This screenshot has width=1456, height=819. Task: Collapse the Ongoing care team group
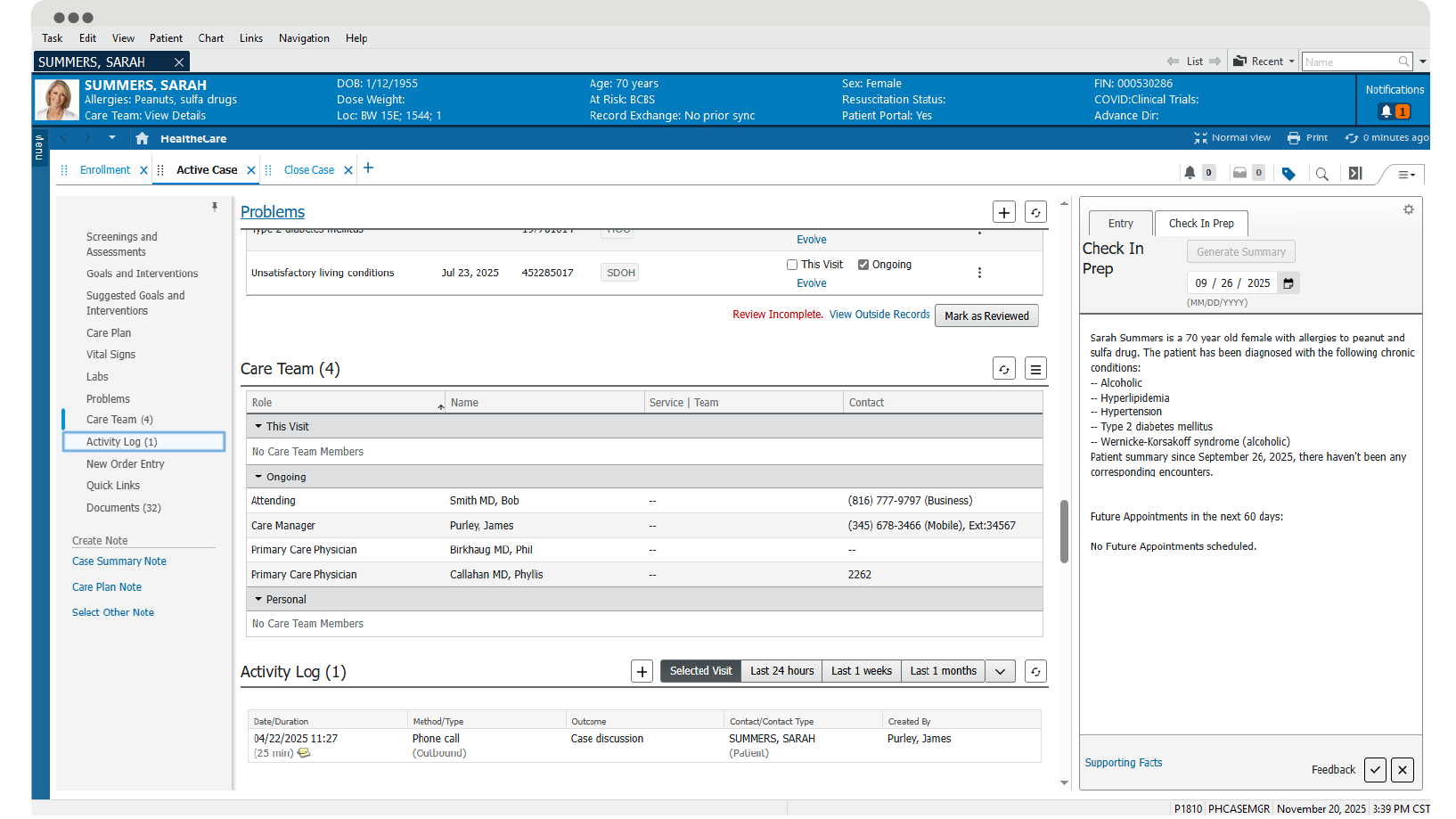coord(258,477)
